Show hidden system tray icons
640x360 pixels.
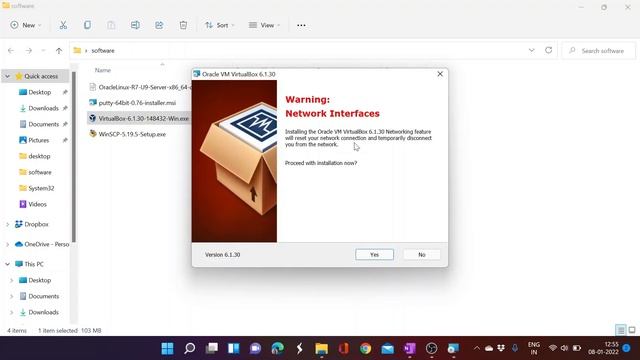pyautogui.click(x=476, y=348)
